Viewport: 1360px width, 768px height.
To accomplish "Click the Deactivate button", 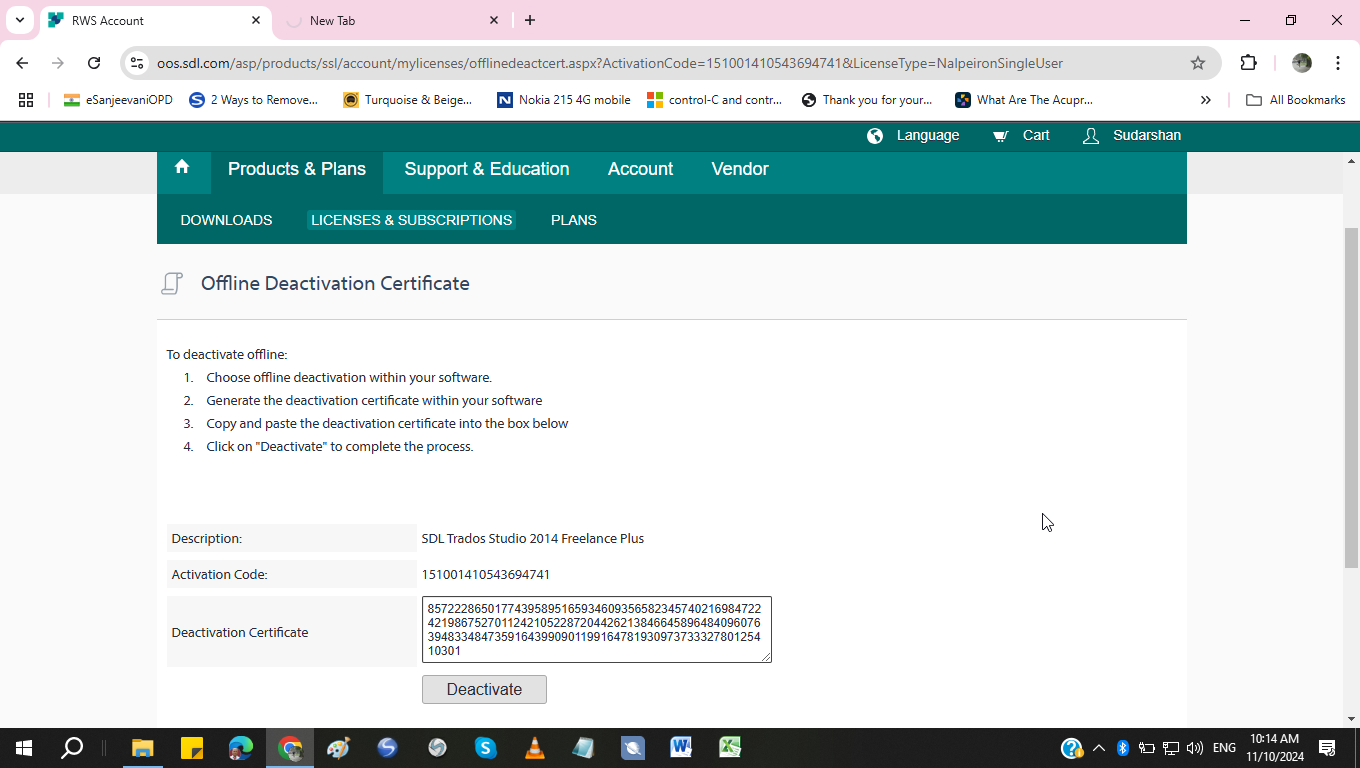I will click(484, 689).
